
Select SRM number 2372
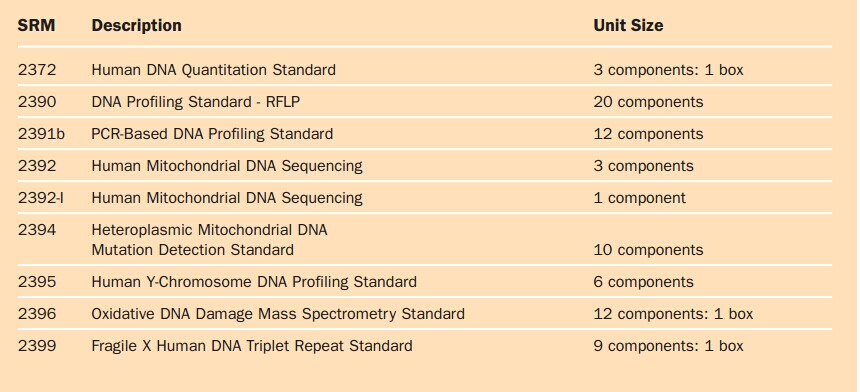coord(37,70)
